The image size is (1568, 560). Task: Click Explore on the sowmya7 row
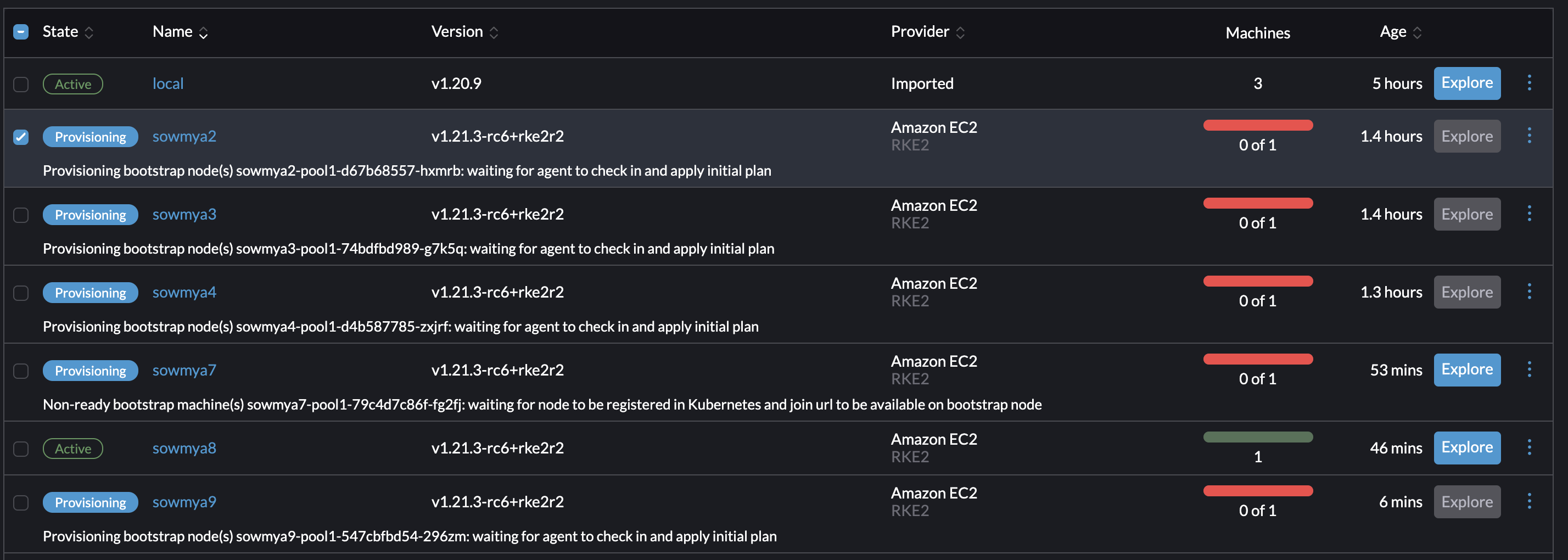coord(1467,369)
